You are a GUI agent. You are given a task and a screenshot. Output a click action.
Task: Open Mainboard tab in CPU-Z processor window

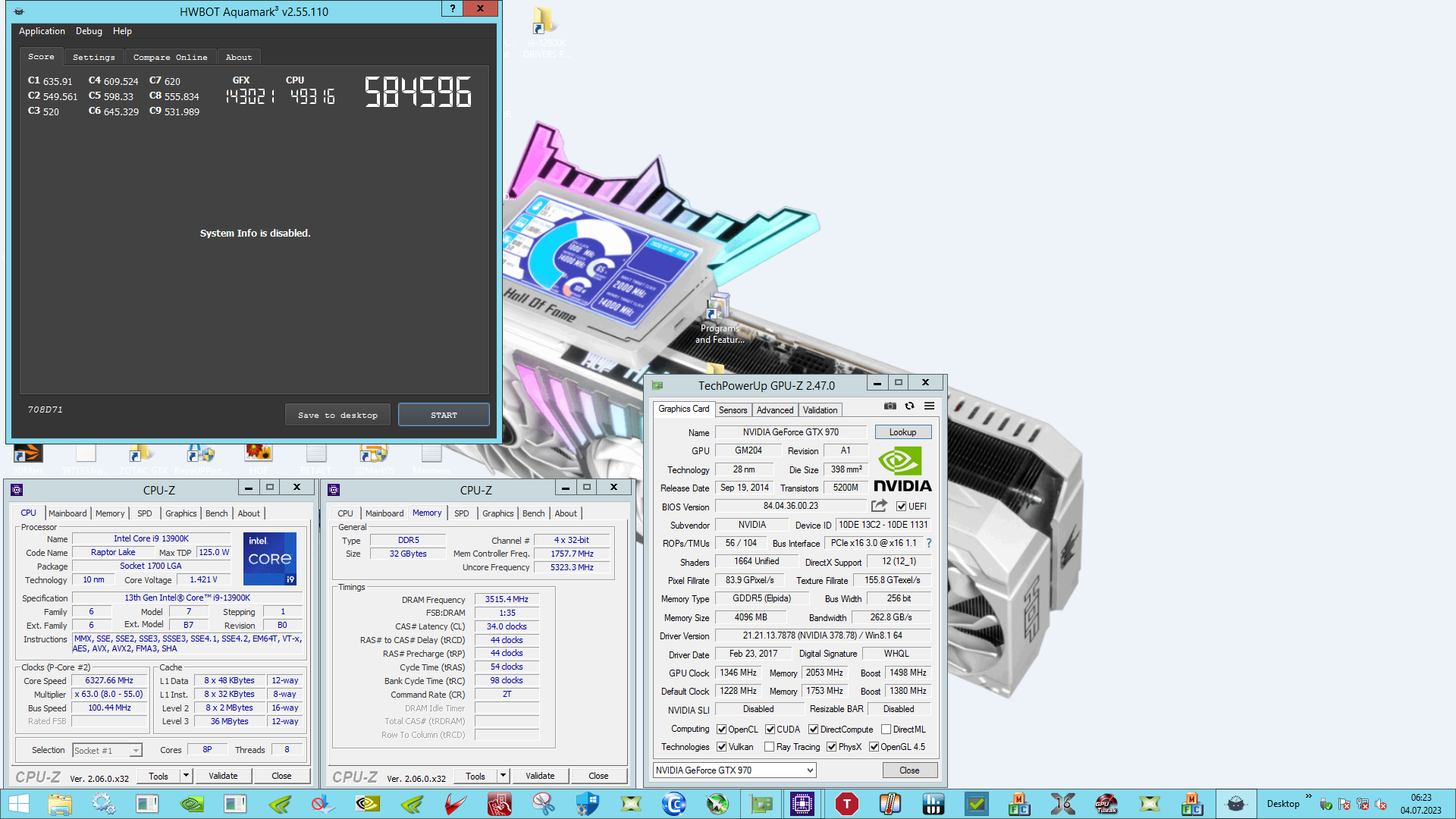click(x=67, y=513)
